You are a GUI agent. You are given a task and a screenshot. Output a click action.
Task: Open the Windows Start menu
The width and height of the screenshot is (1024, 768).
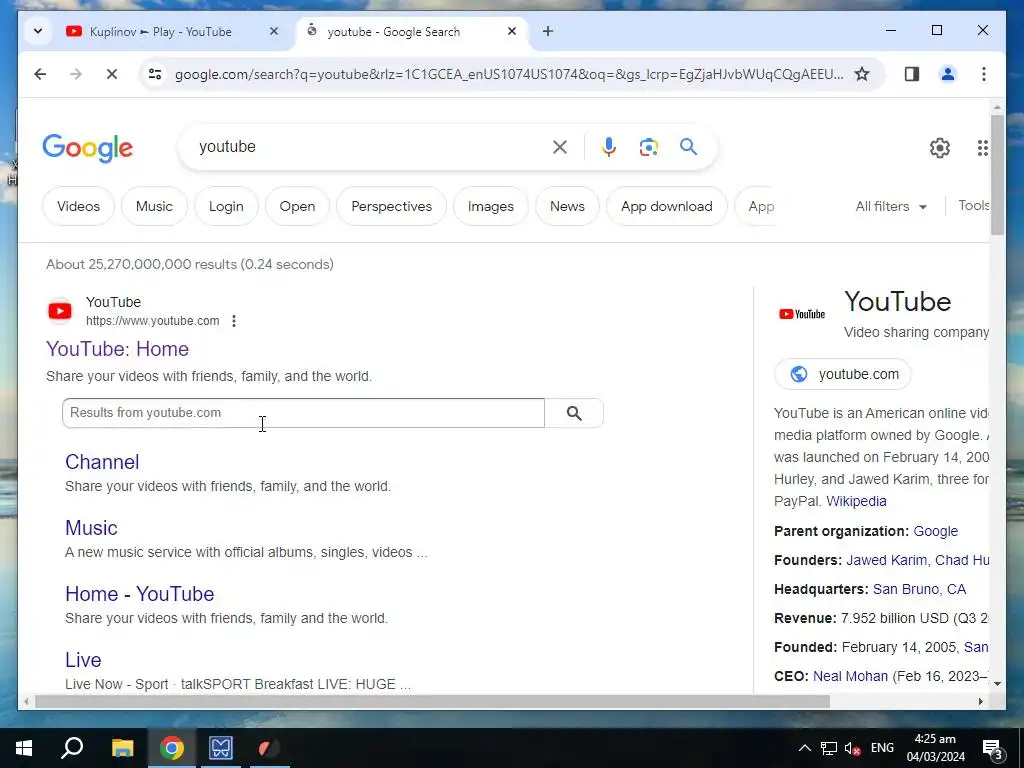tap(24, 748)
